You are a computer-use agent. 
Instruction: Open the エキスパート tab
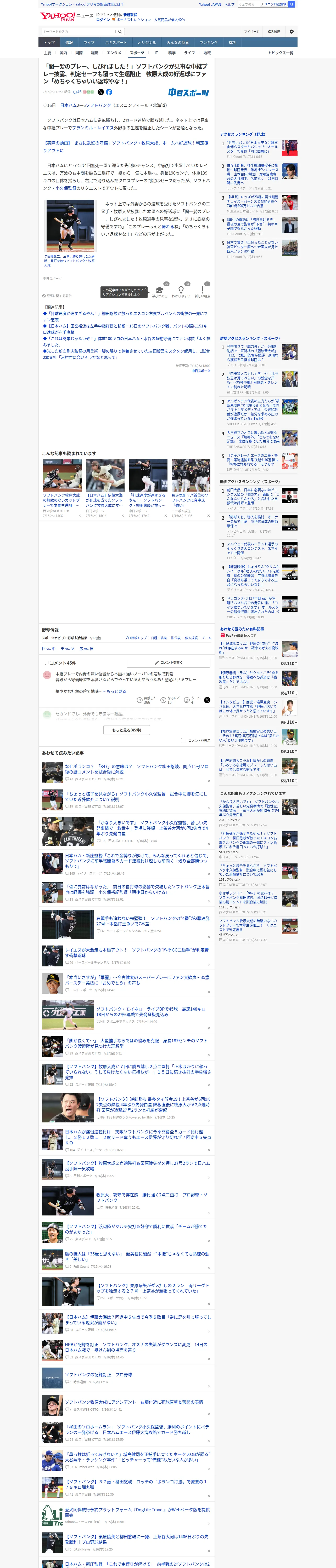pos(116,43)
